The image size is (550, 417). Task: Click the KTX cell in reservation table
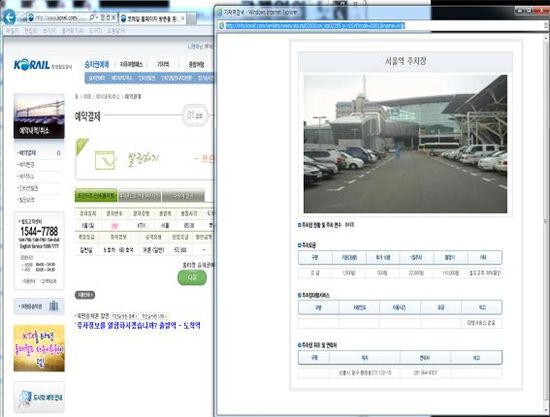pos(141,226)
